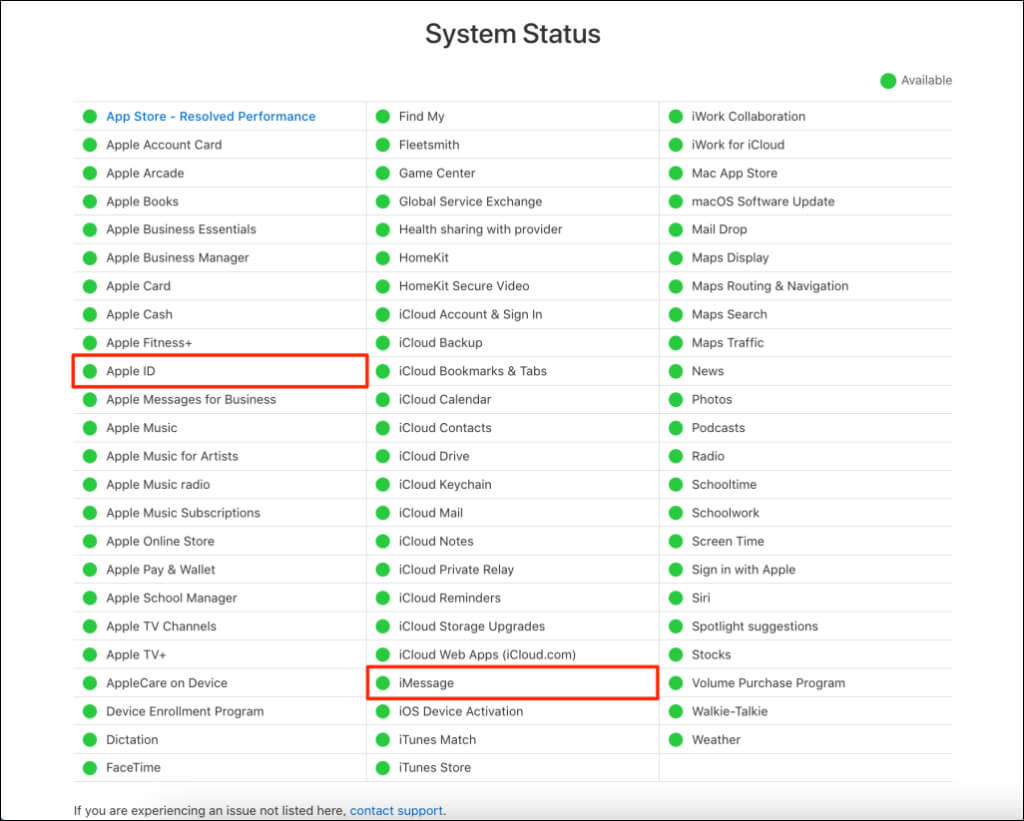
Task: Click the Sign in with Apple entry
Action: click(x=743, y=570)
